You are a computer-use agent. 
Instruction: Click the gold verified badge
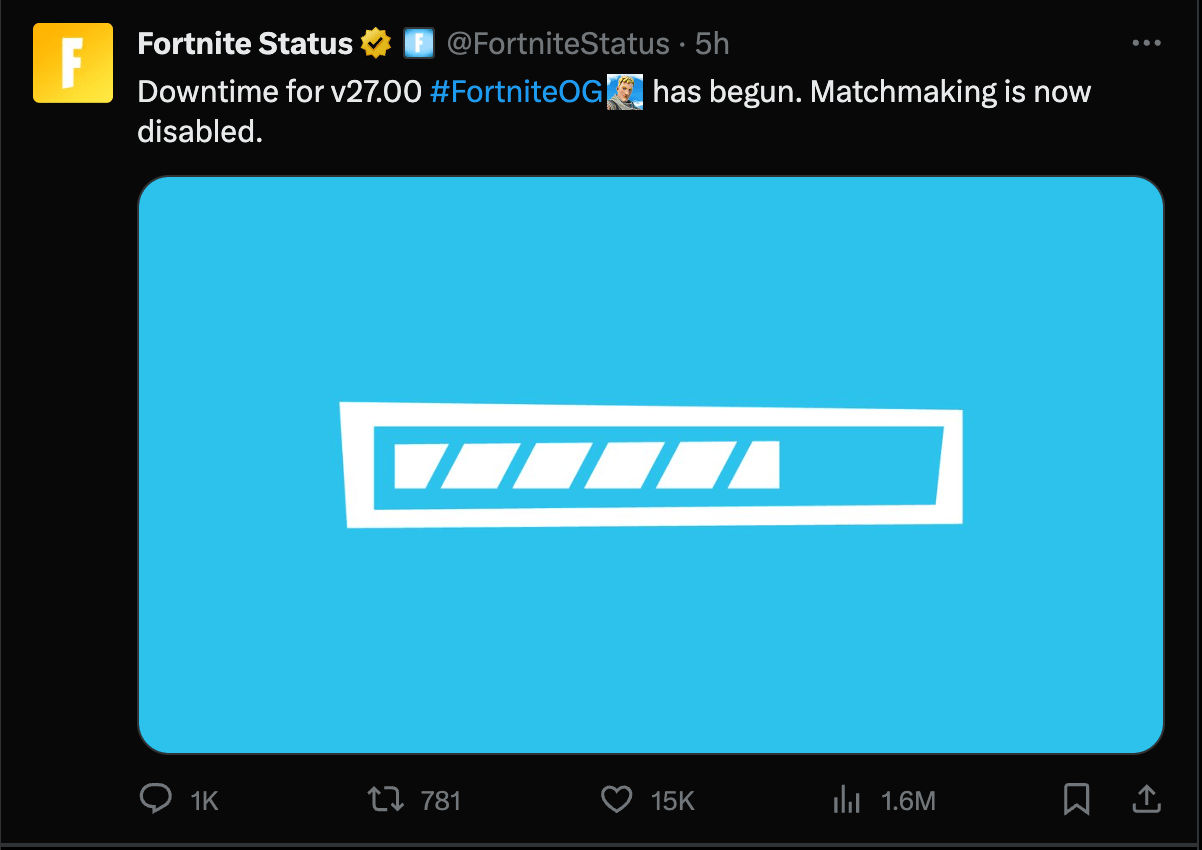point(374,43)
